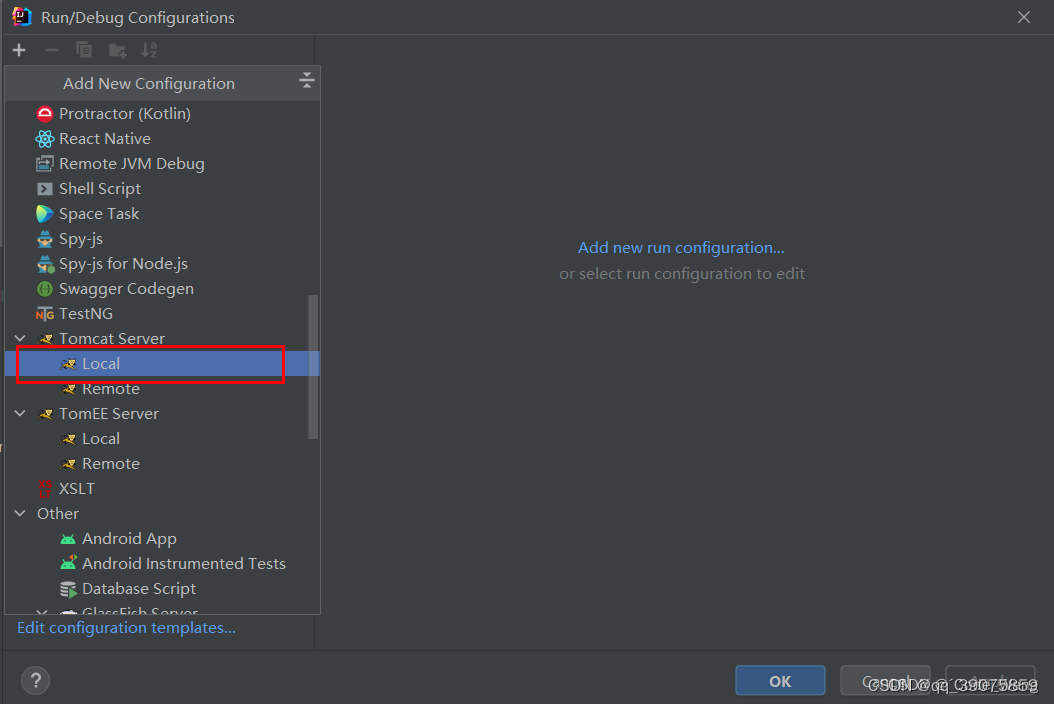This screenshot has height=704, width=1054.
Task: Click the Create New Folder icon
Action: click(x=118, y=50)
